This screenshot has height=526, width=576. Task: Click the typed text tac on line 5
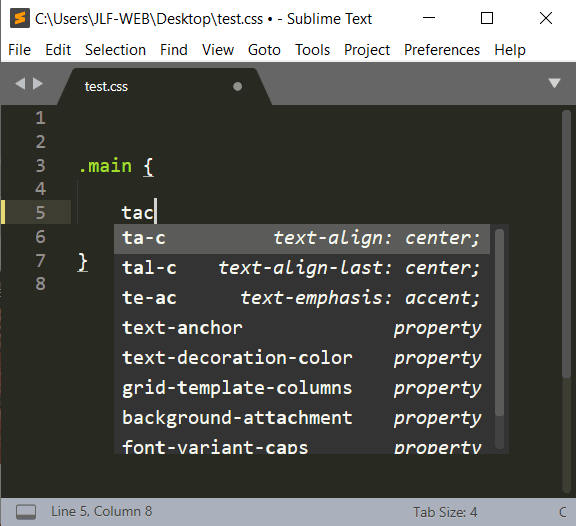(138, 213)
